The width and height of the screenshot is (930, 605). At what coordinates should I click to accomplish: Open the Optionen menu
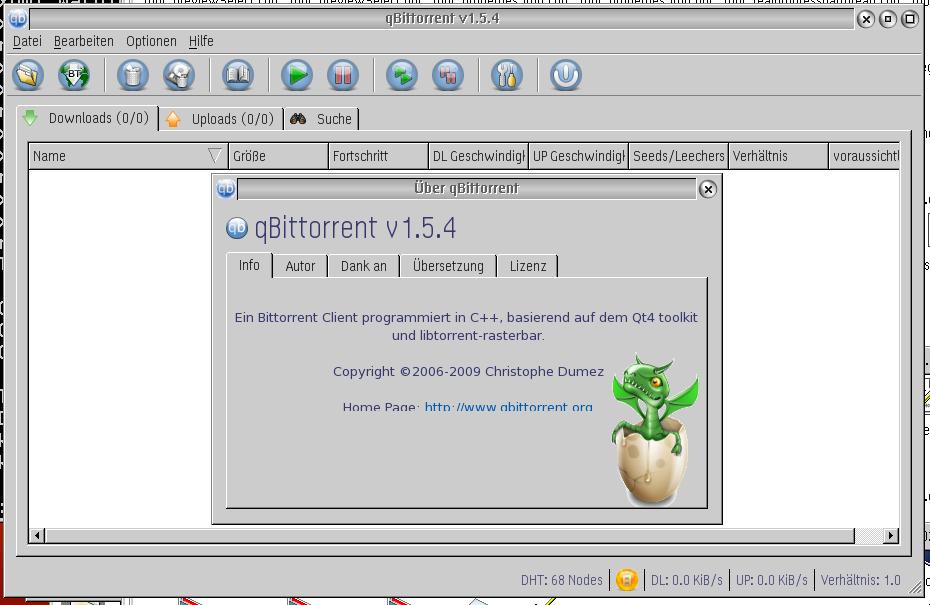pyautogui.click(x=151, y=41)
